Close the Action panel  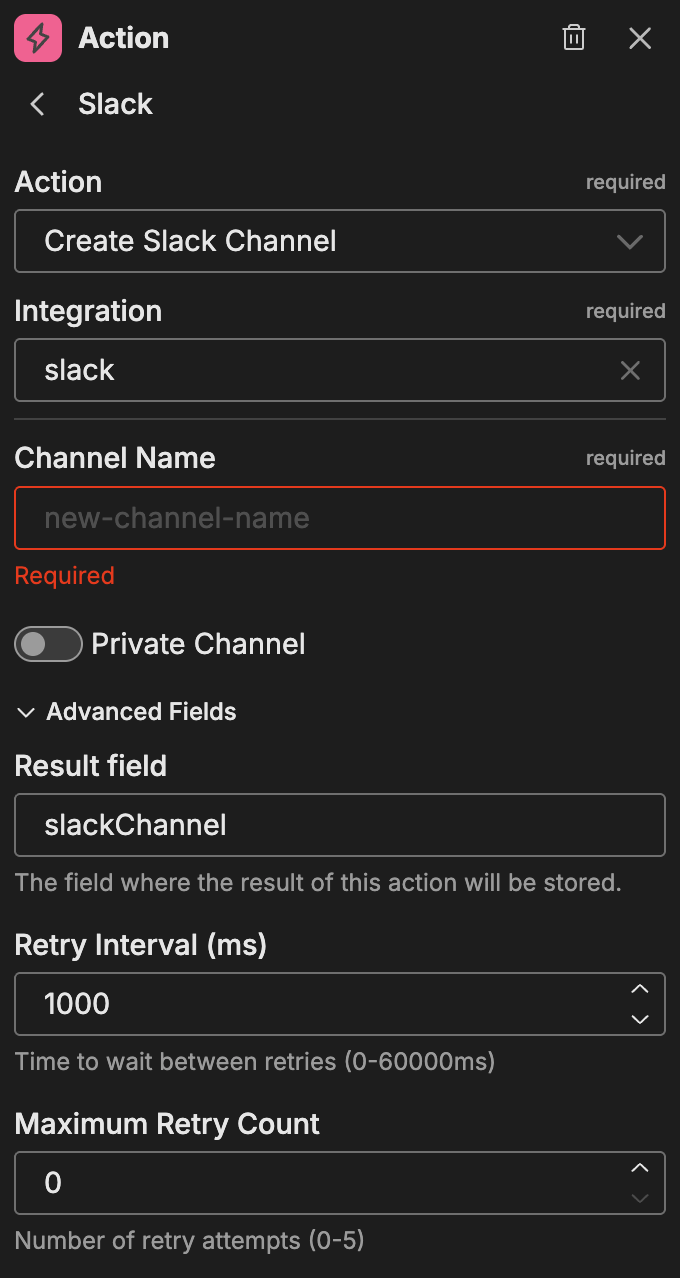640,39
